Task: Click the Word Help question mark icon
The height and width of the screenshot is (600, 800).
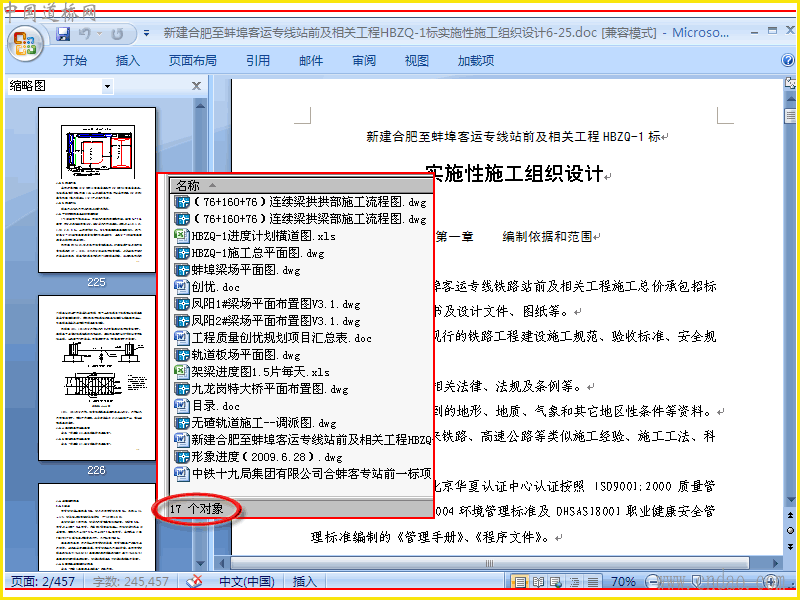Action: [788, 60]
